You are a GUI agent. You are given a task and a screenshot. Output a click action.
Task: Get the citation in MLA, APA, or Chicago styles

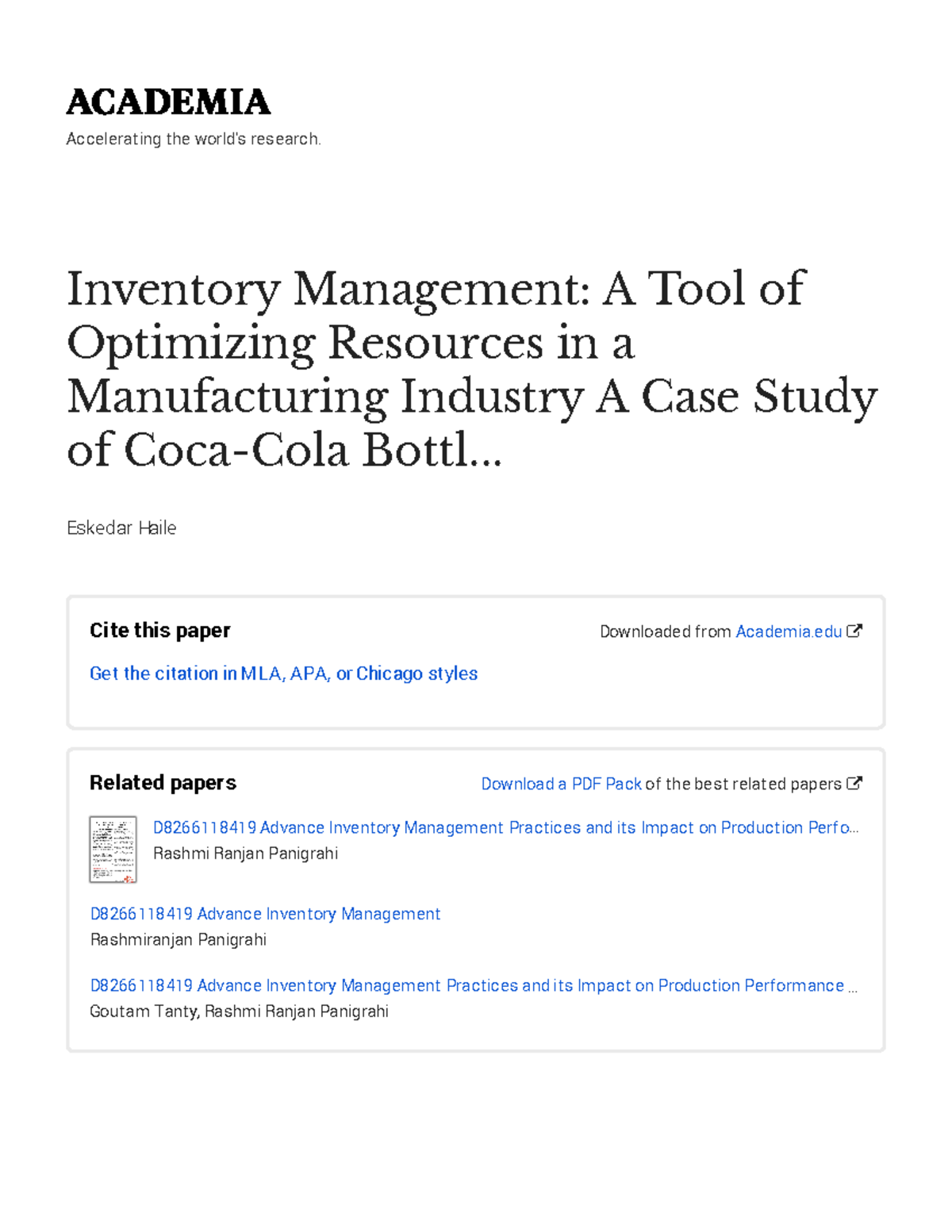point(283,674)
